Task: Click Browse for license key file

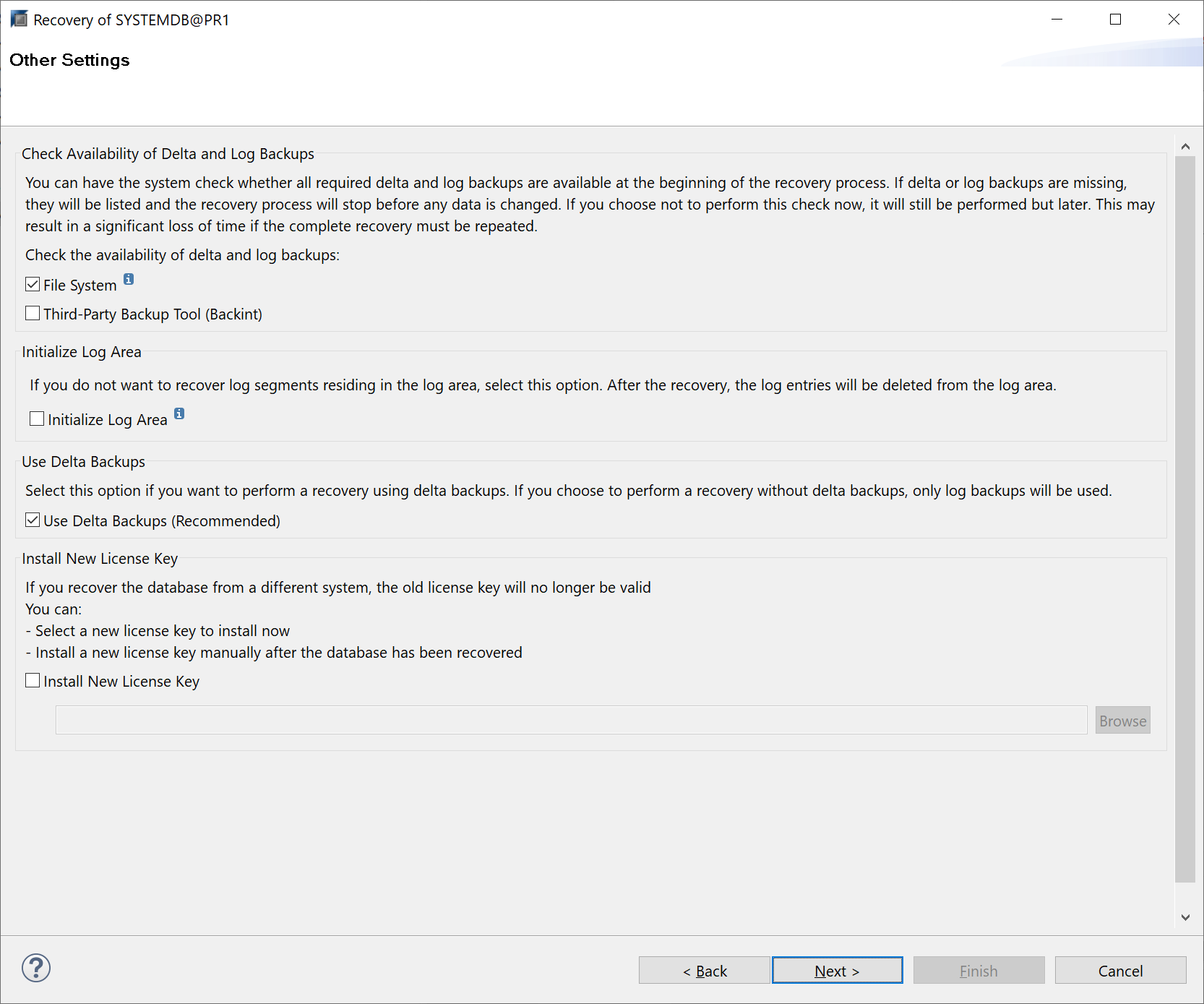Action: click(x=1122, y=721)
